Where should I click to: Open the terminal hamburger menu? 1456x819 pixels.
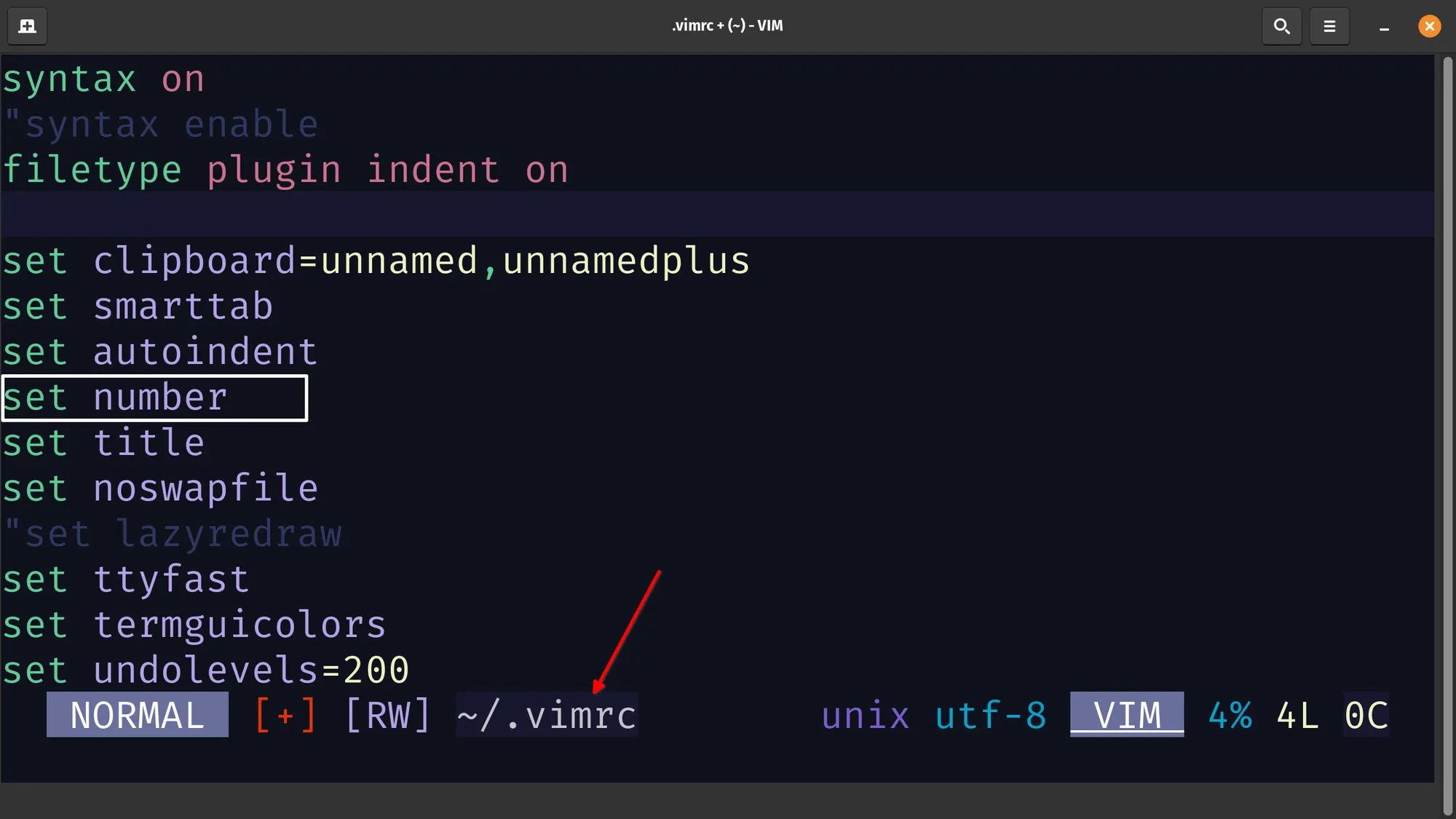1329,26
